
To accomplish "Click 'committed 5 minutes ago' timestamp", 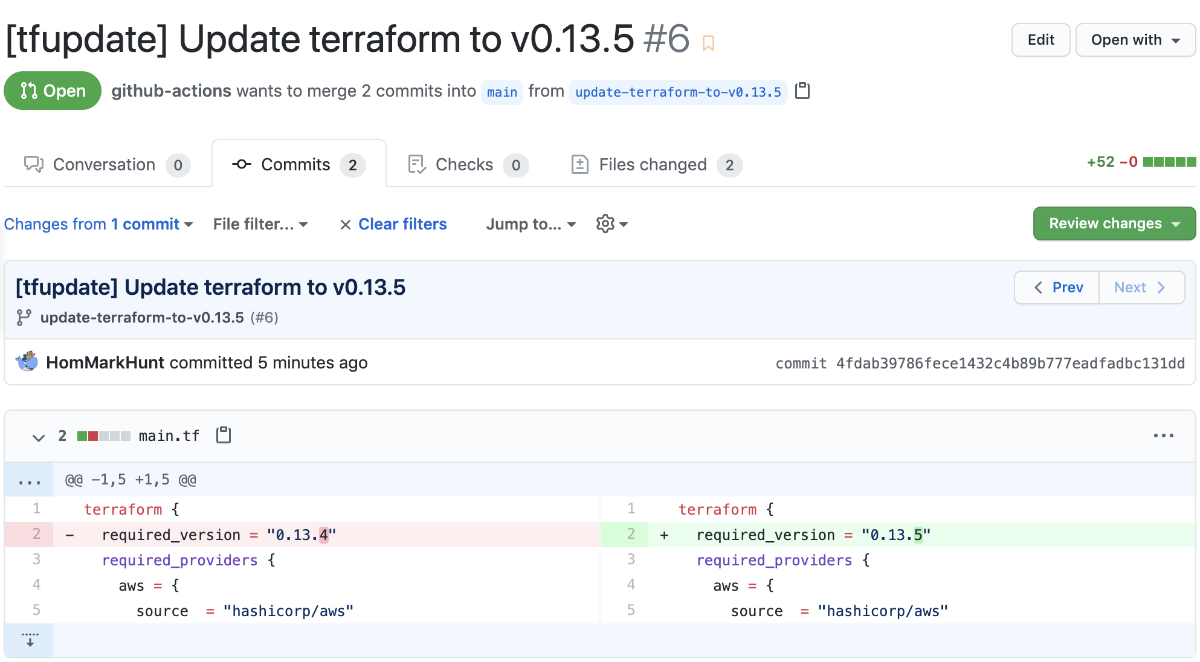I will [x=269, y=362].
